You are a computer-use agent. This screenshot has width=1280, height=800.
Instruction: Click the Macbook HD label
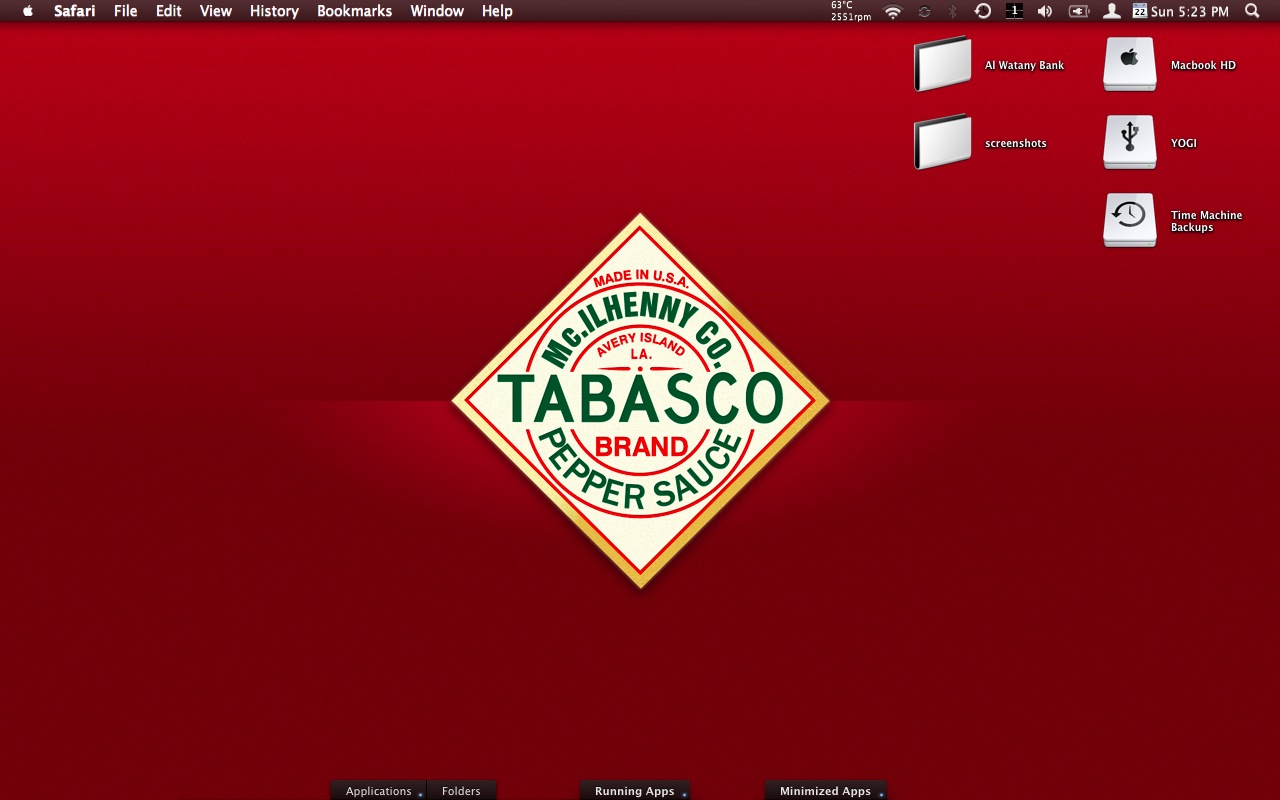coord(1203,65)
